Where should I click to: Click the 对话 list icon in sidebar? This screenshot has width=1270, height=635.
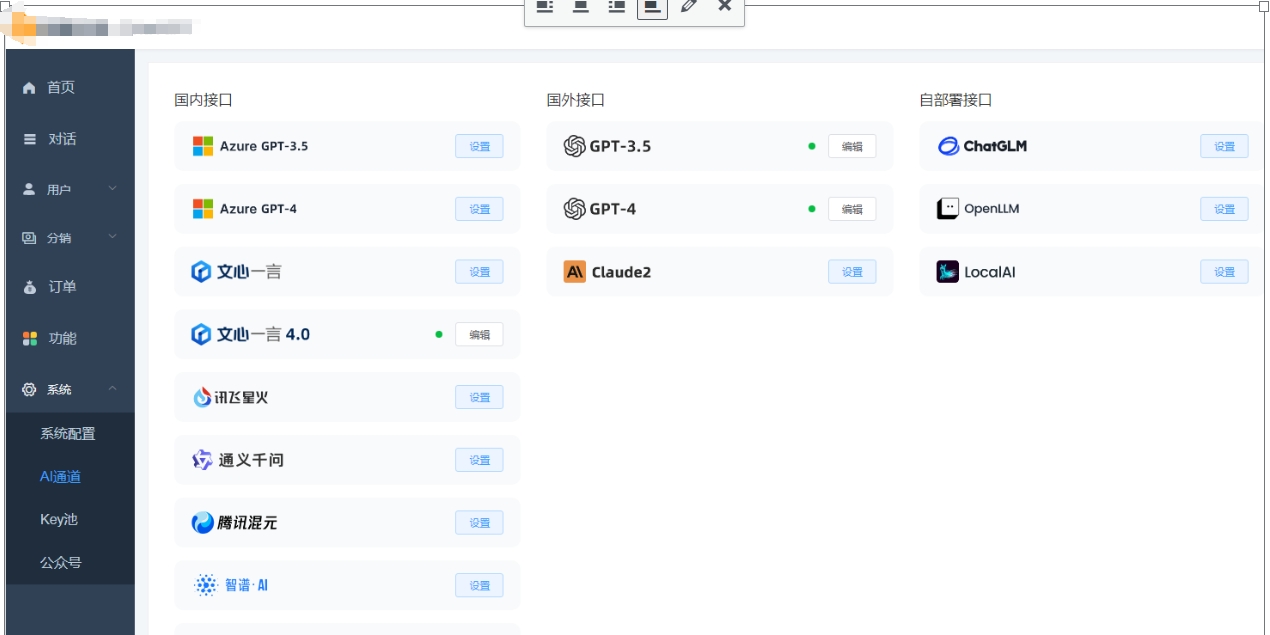click(29, 139)
